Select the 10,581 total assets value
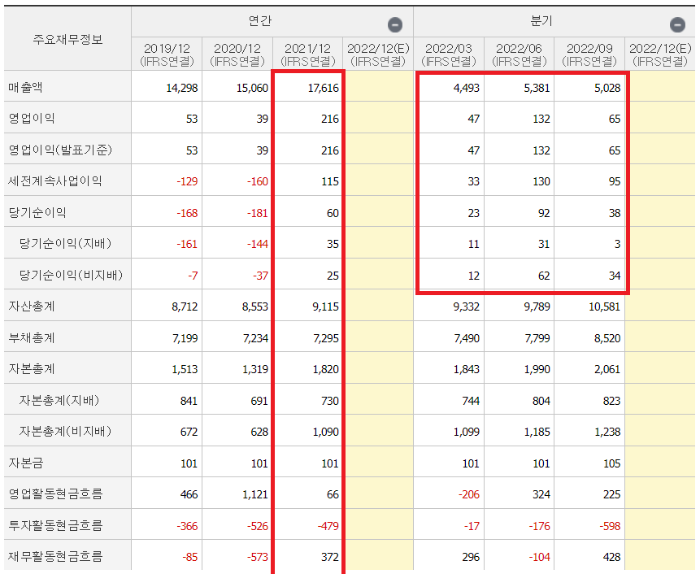The height and width of the screenshot is (574, 700). pos(604,307)
